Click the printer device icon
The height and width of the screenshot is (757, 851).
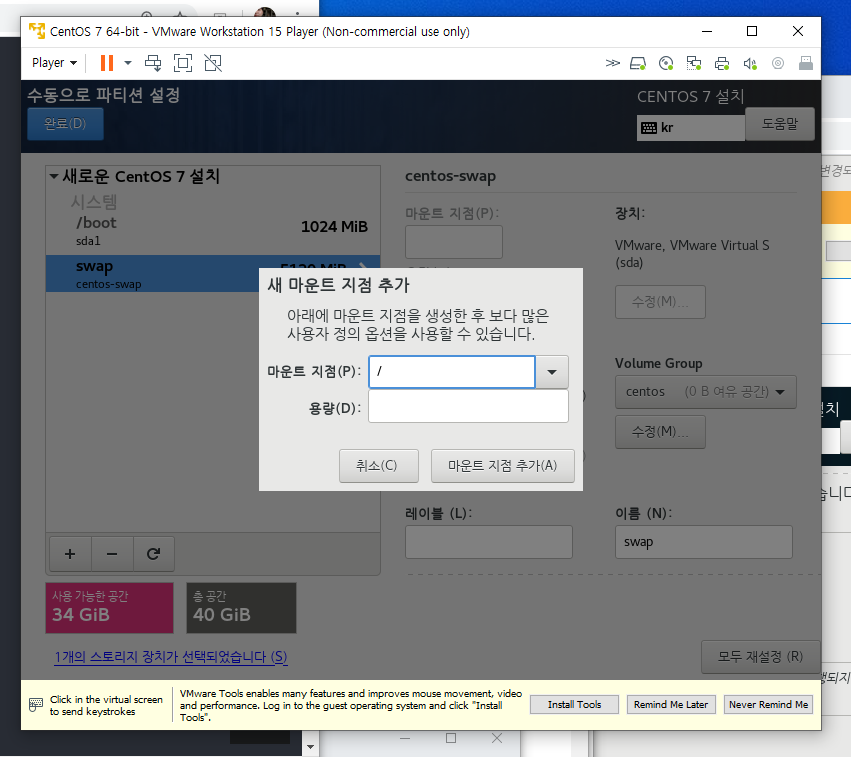(x=722, y=63)
